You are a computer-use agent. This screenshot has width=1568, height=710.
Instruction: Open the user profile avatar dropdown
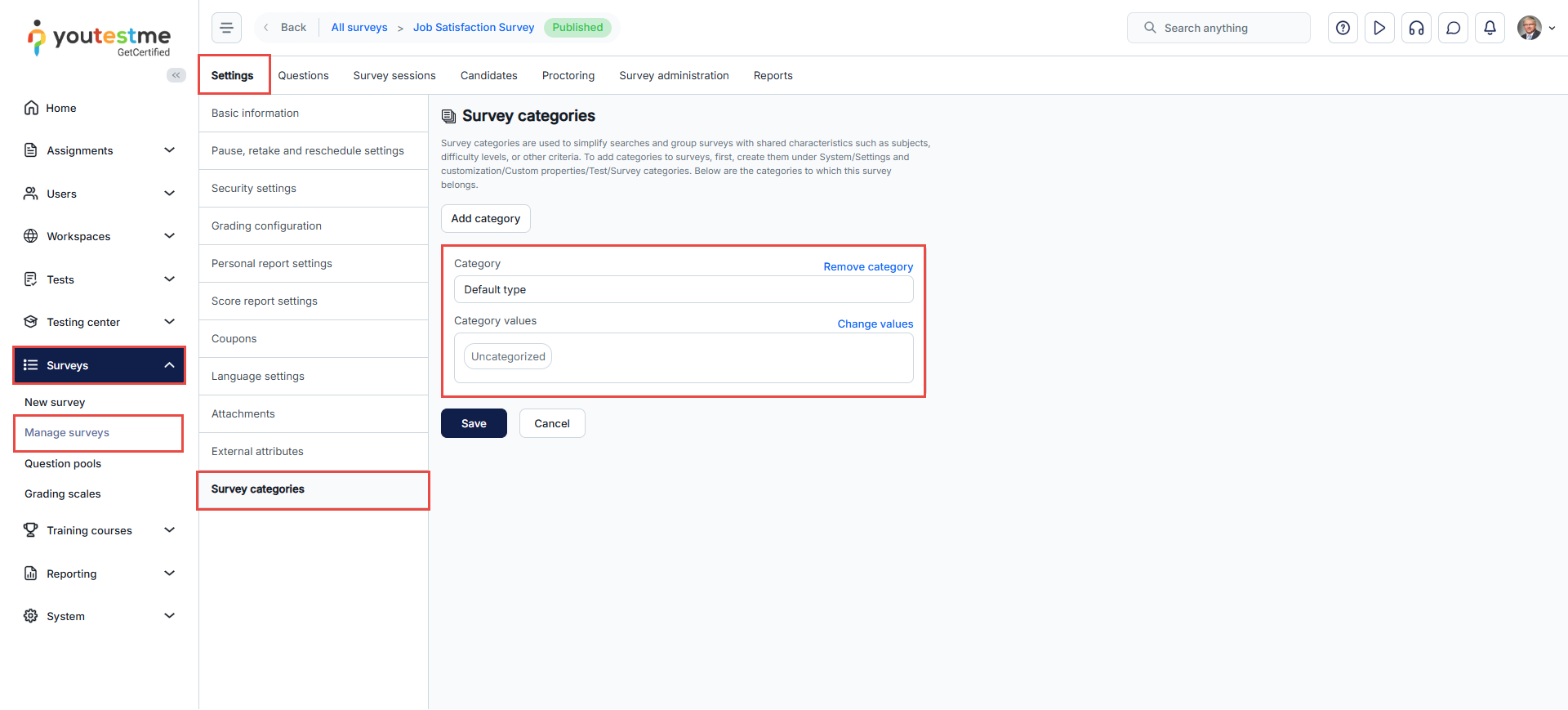click(1535, 28)
